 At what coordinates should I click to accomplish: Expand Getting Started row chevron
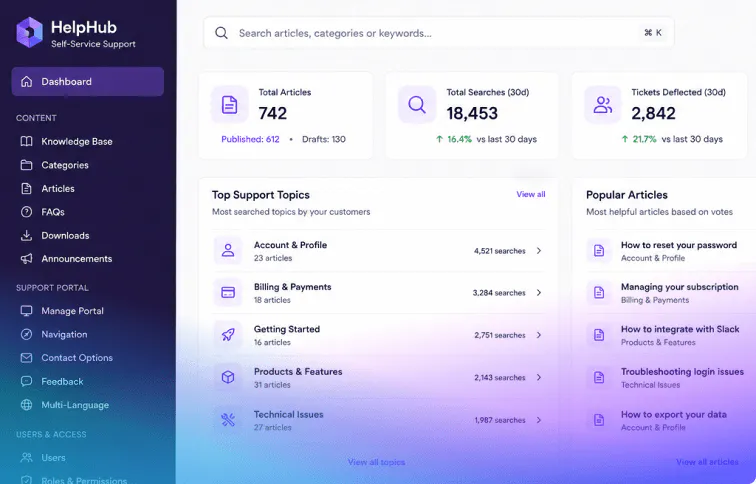[539, 335]
